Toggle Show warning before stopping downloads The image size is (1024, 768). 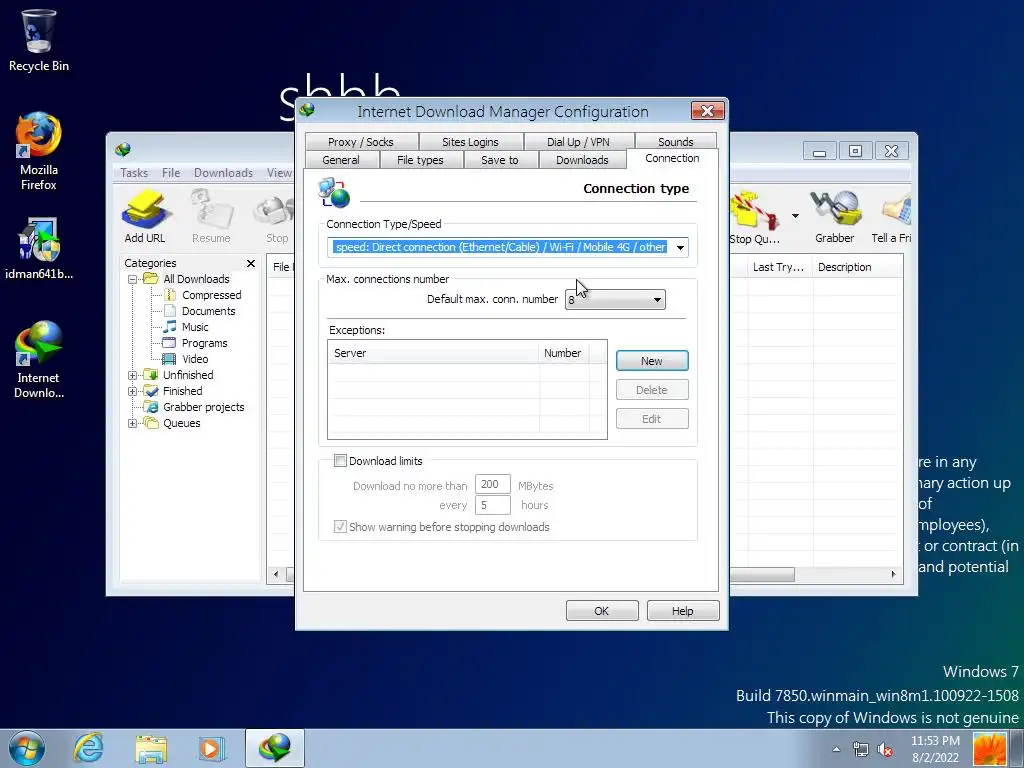pos(340,527)
